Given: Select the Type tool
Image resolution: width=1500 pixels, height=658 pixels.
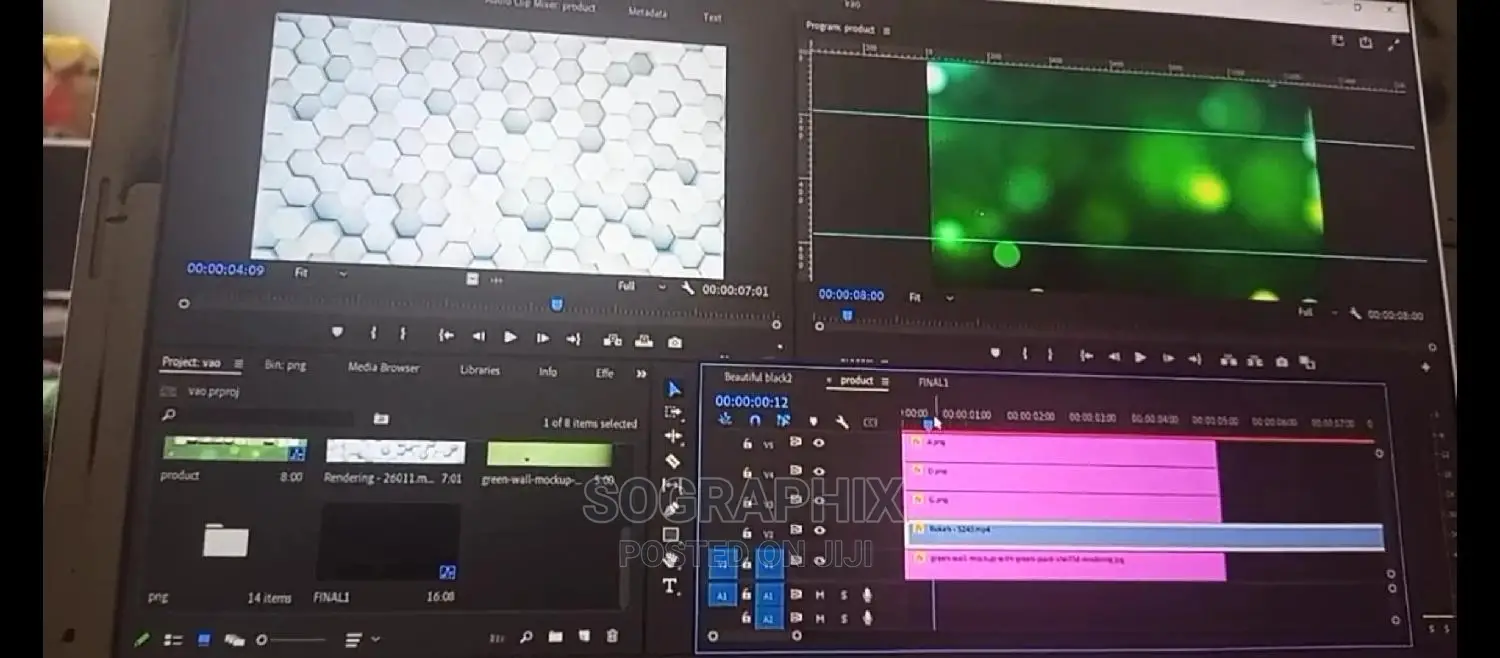Looking at the screenshot, I should tap(670, 586).
